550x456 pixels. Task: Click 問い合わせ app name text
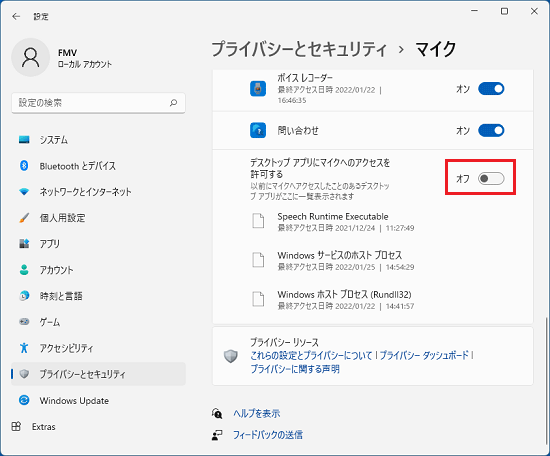pos(298,130)
